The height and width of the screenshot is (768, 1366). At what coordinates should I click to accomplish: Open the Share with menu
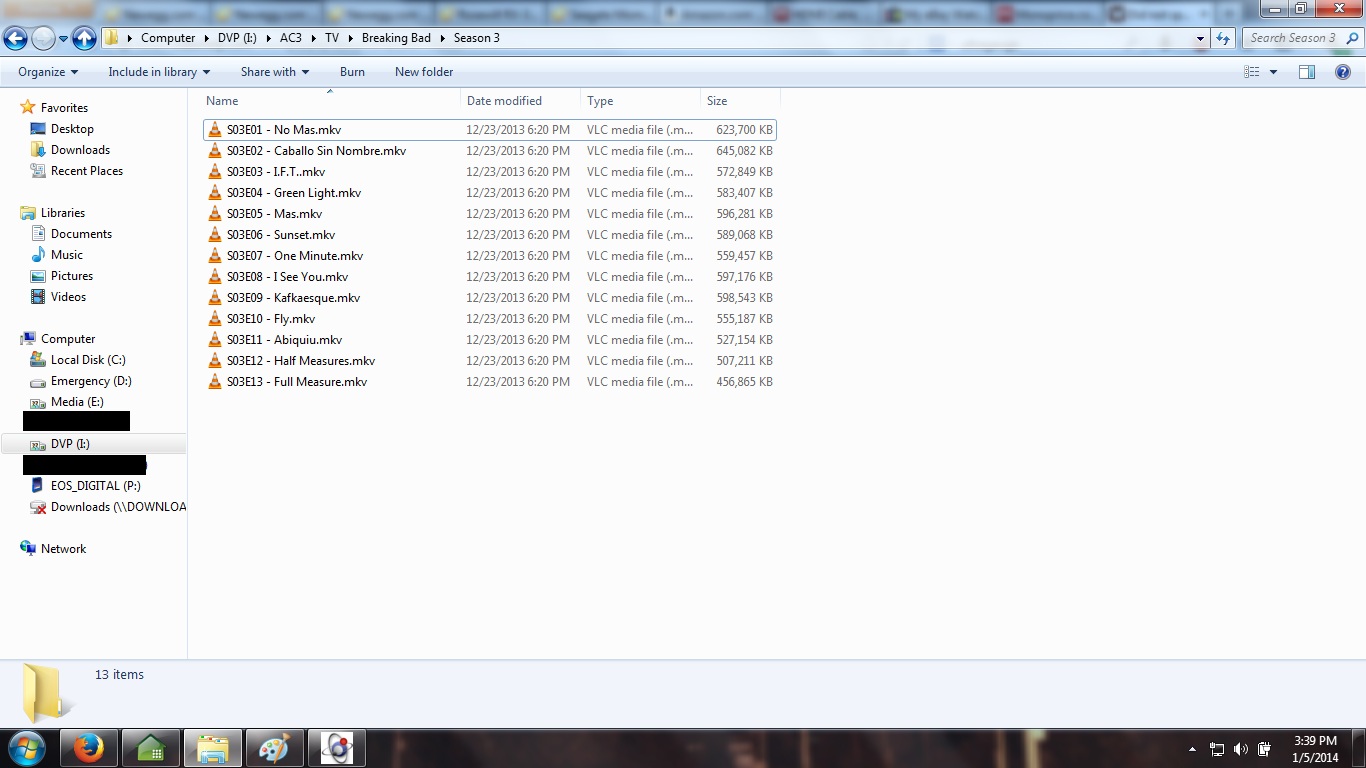tap(275, 72)
